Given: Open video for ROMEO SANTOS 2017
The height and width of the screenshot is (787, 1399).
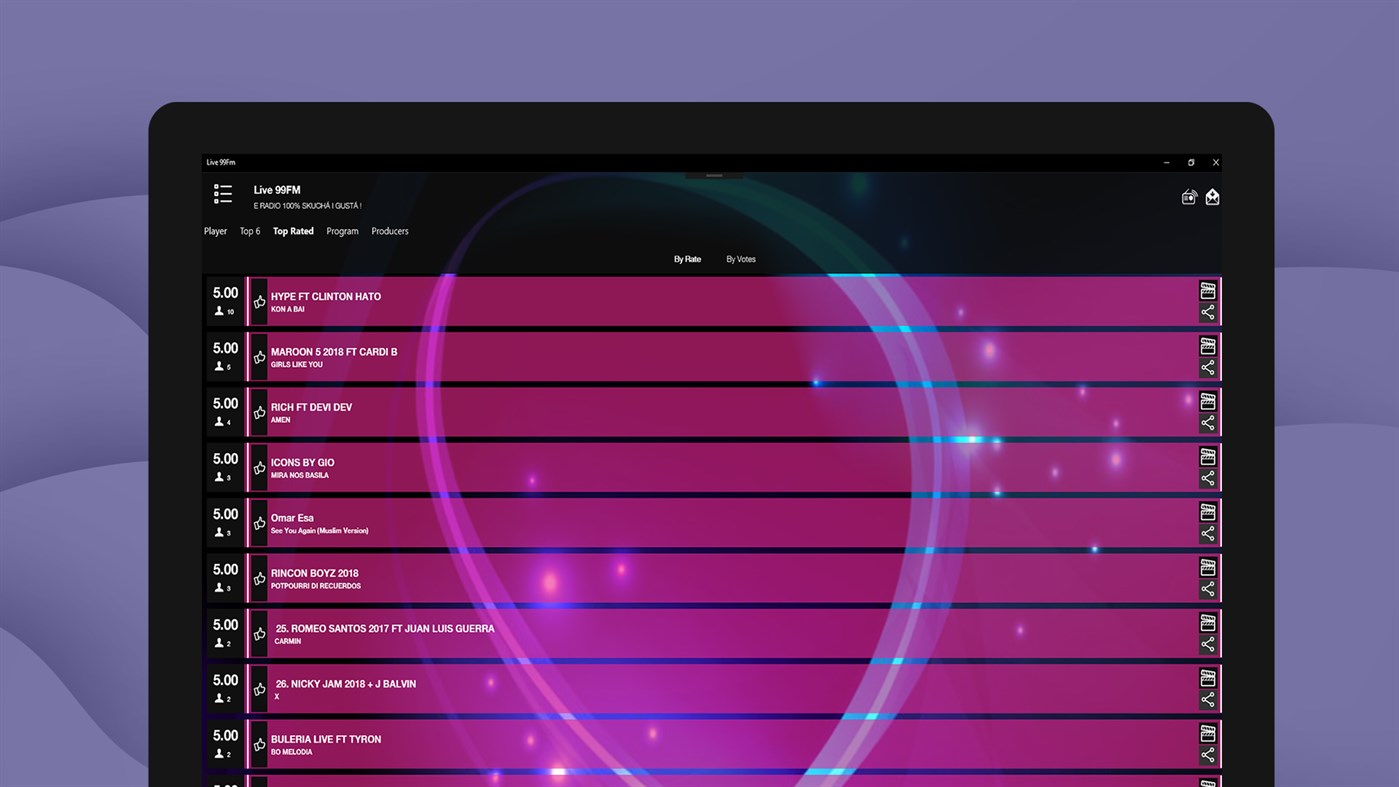Looking at the screenshot, I should point(1208,623).
